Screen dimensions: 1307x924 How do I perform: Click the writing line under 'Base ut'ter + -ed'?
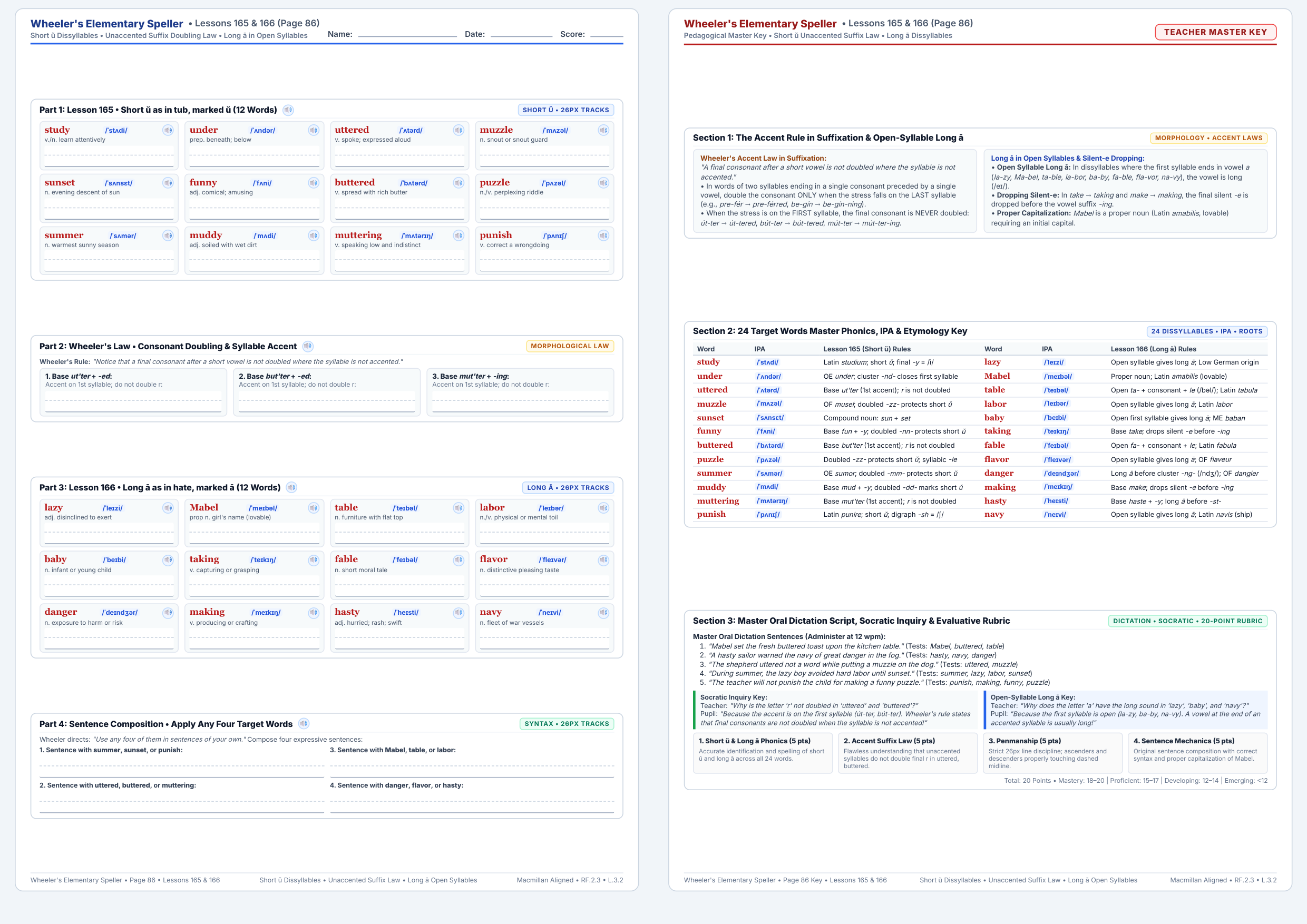click(133, 402)
